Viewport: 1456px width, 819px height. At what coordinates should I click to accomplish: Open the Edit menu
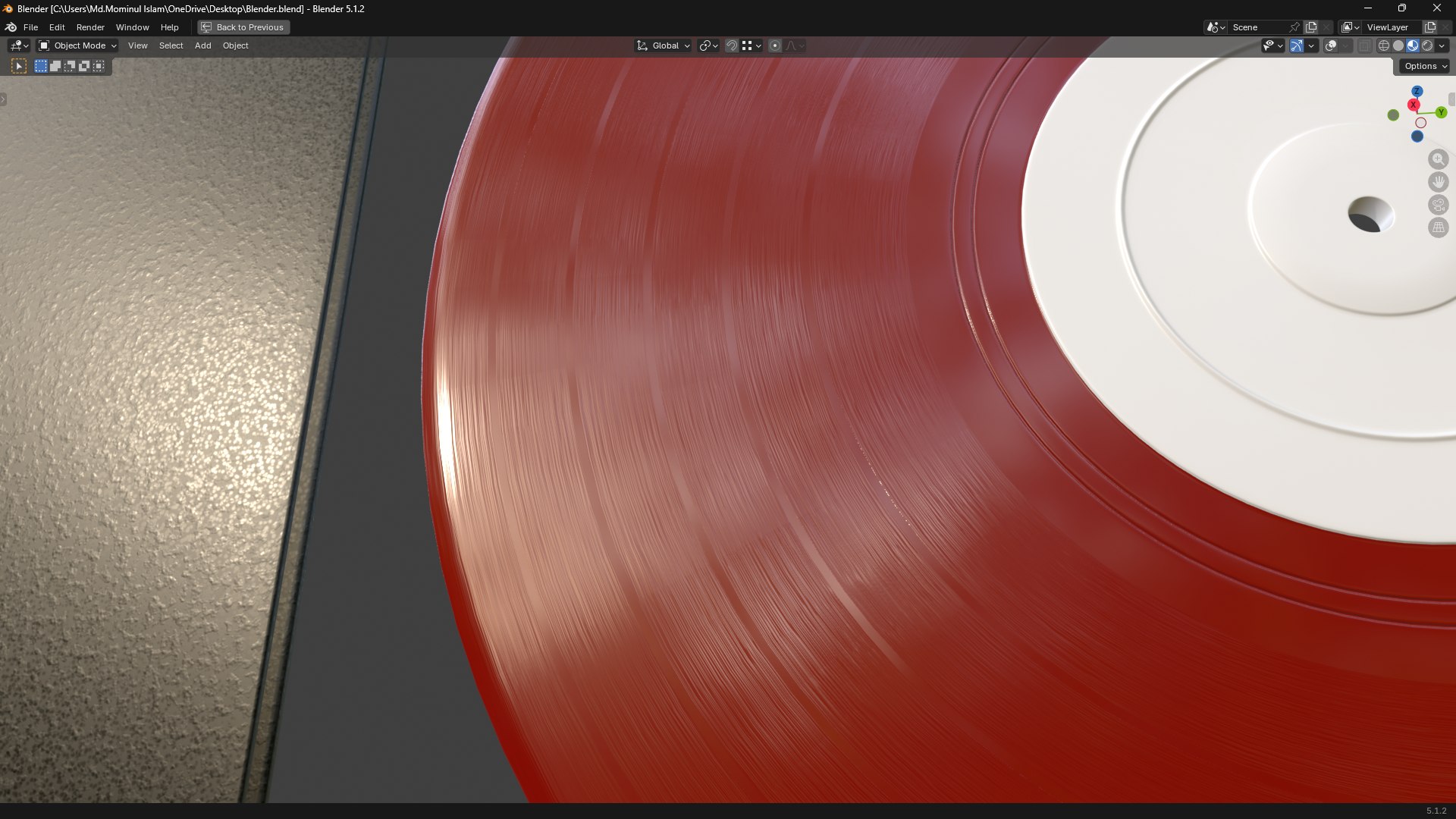pos(57,27)
